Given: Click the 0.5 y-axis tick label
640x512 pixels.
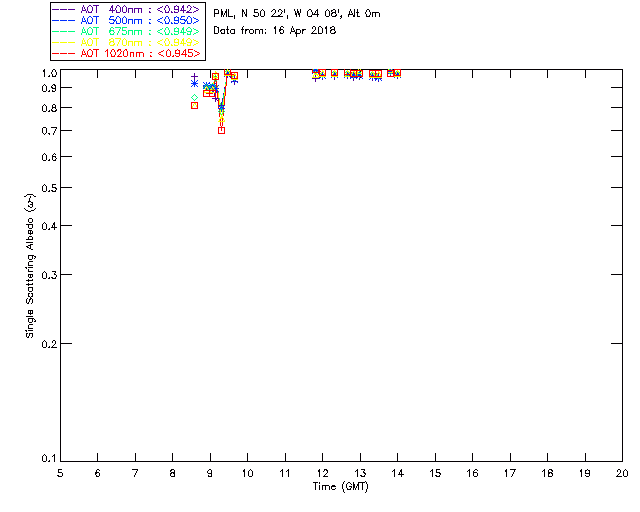Looking at the screenshot, I should point(49,188).
